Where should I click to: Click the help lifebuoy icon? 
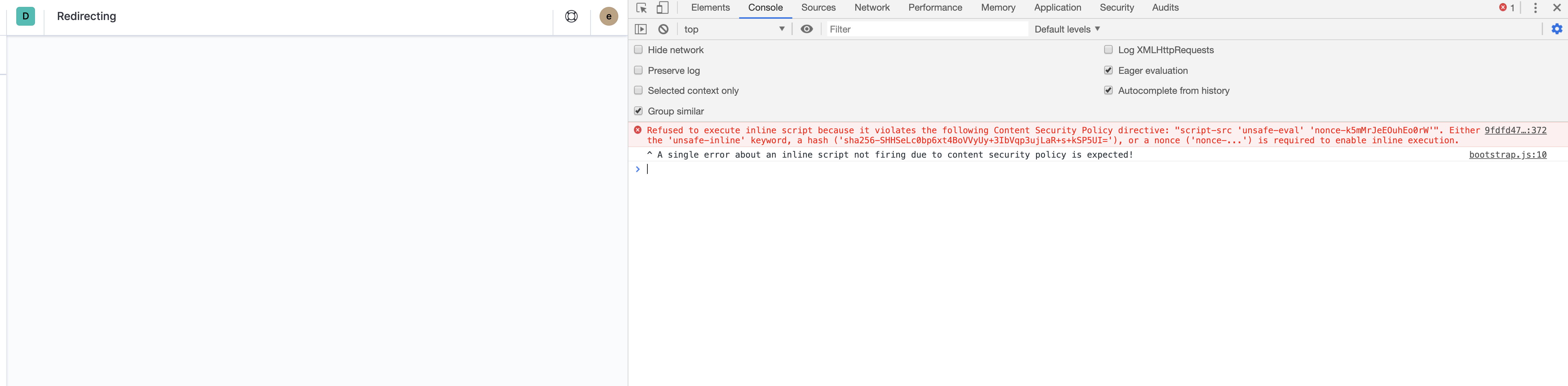point(571,16)
